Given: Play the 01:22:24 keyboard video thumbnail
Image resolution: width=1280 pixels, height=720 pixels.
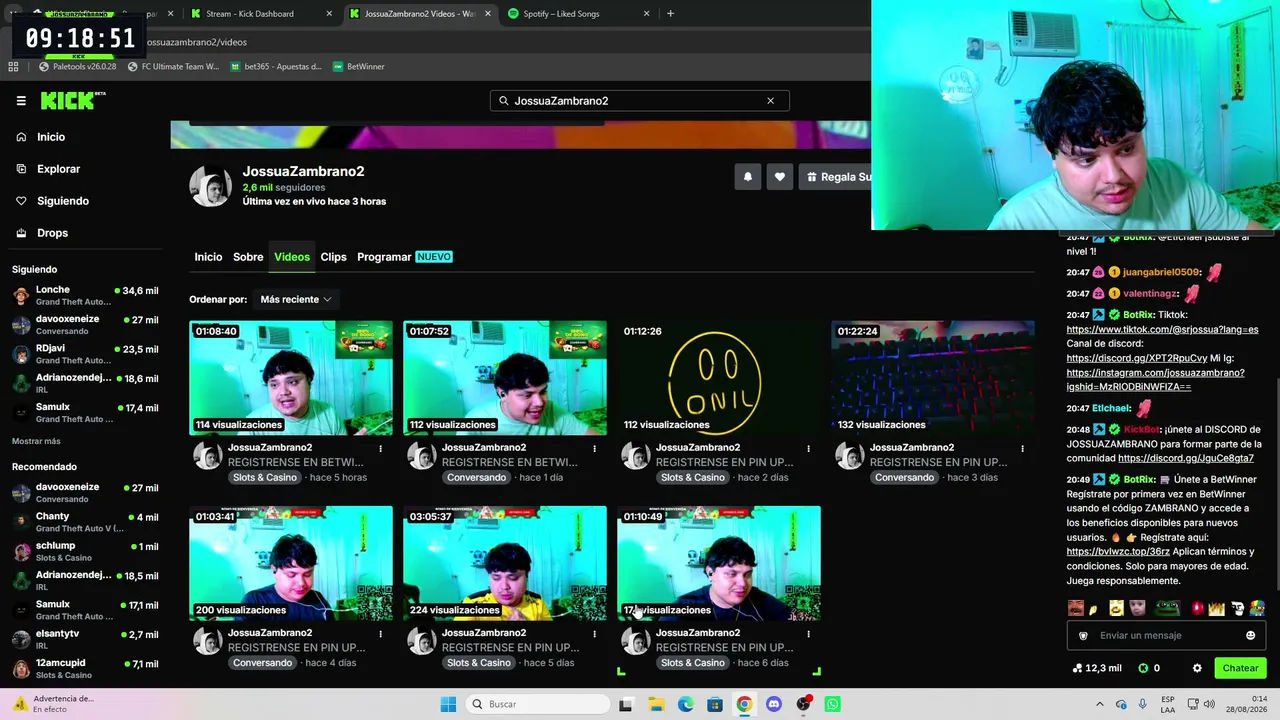Looking at the screenshot, I should tap(933, 378).
